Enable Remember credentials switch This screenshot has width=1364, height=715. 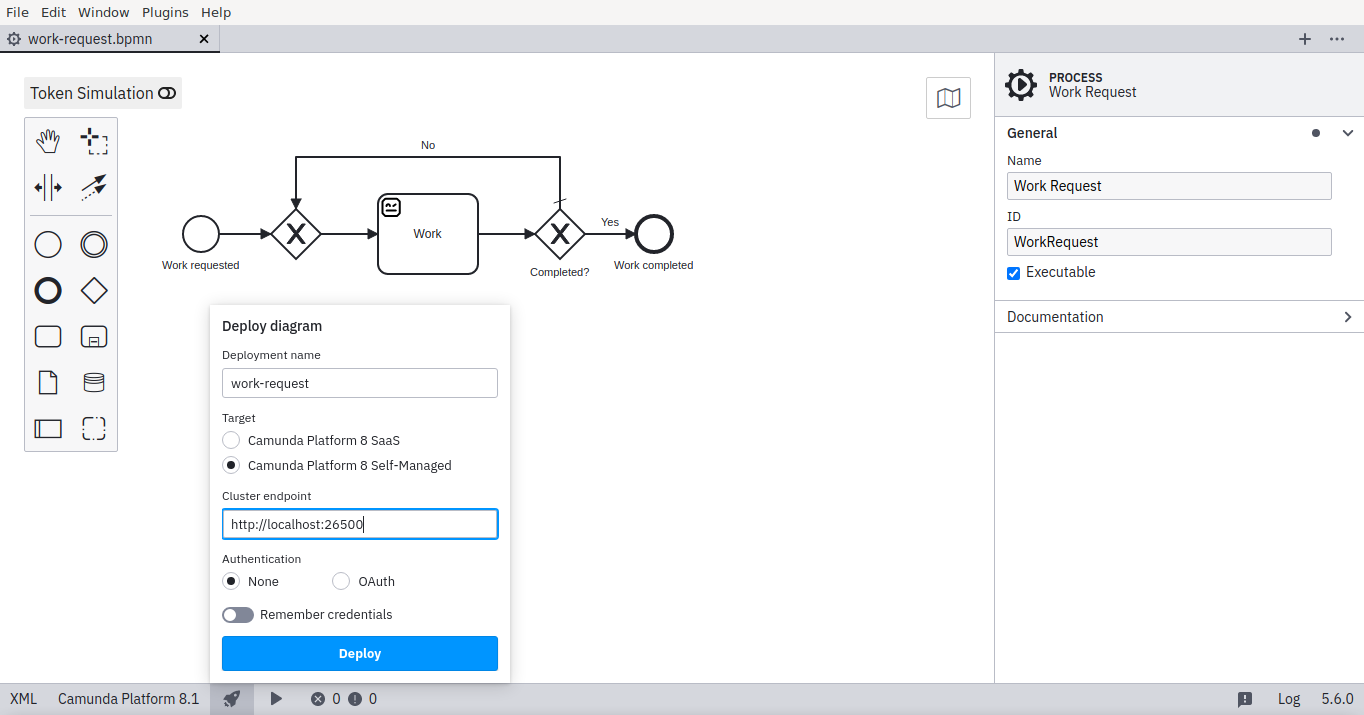(x=238, y=615)
